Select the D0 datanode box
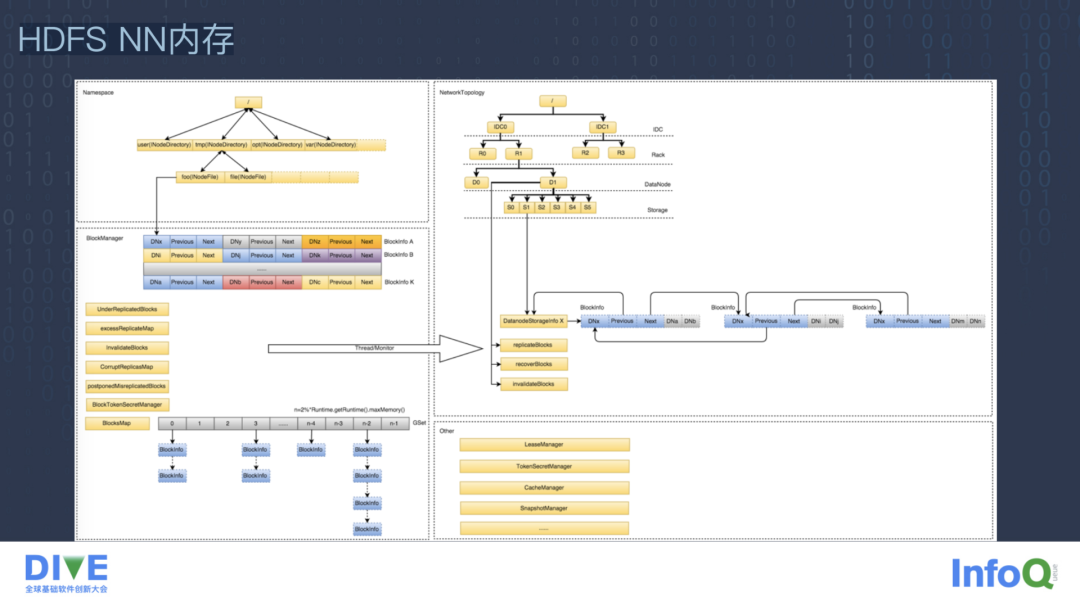The width and height of the screenshot is (1080, 601). [476, 182]
